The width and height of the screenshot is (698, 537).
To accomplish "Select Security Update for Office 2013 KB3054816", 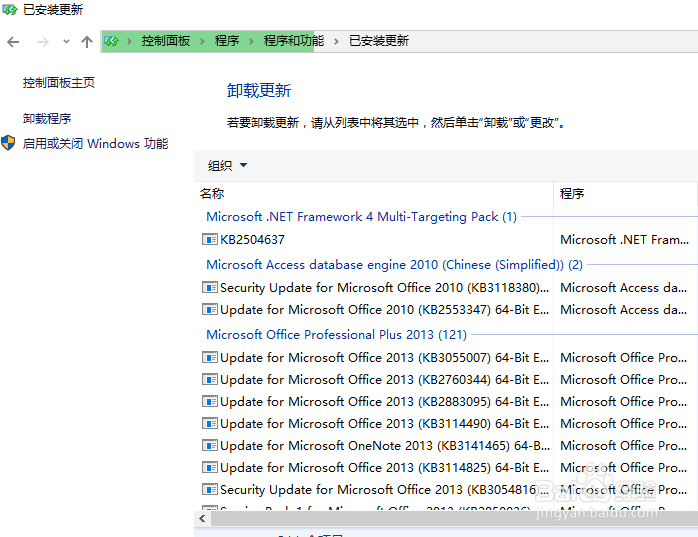I will pyautogui.click(x=384, y=490).
